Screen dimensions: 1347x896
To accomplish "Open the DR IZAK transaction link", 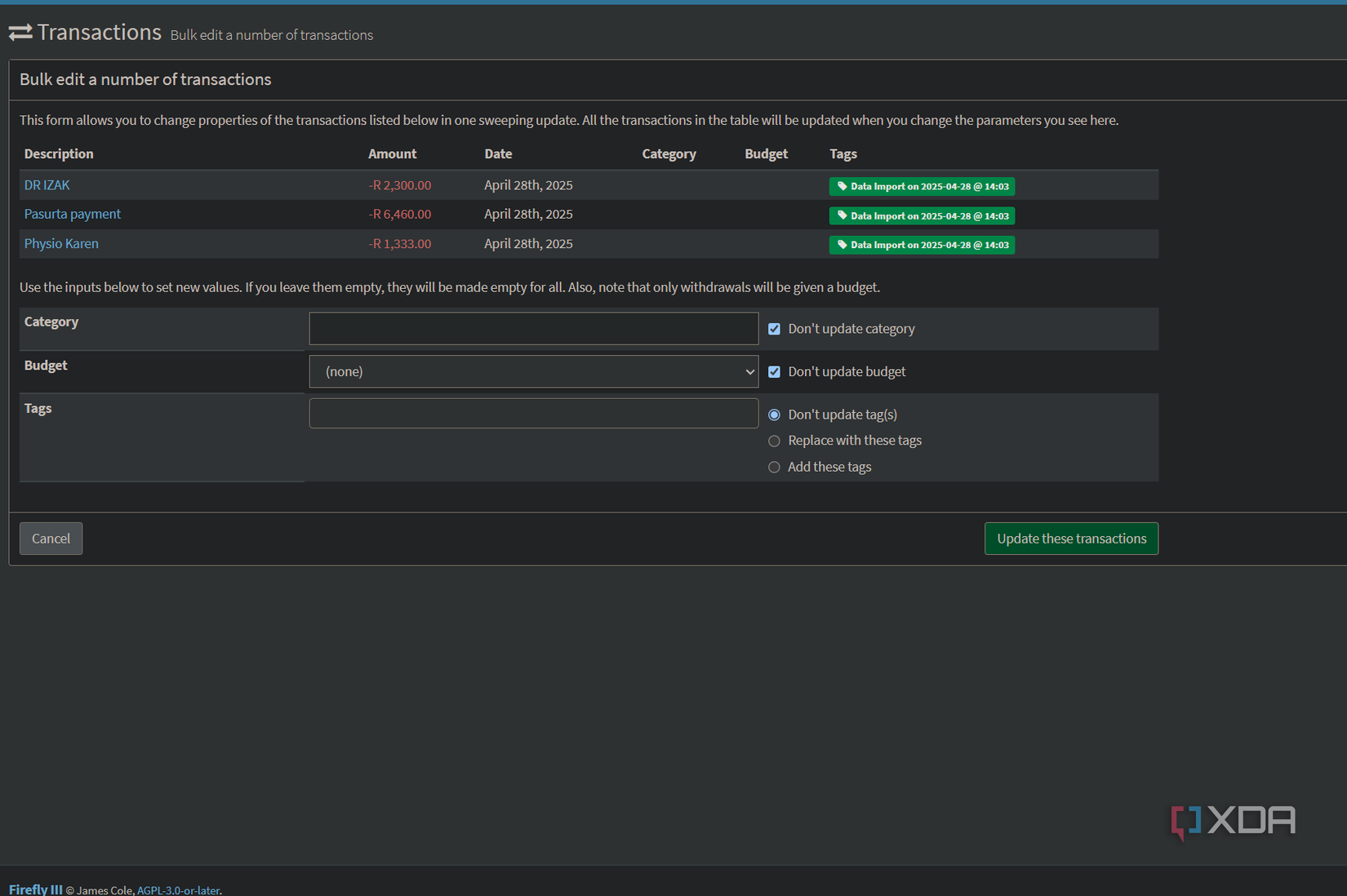I will click(x=47, y=184).
